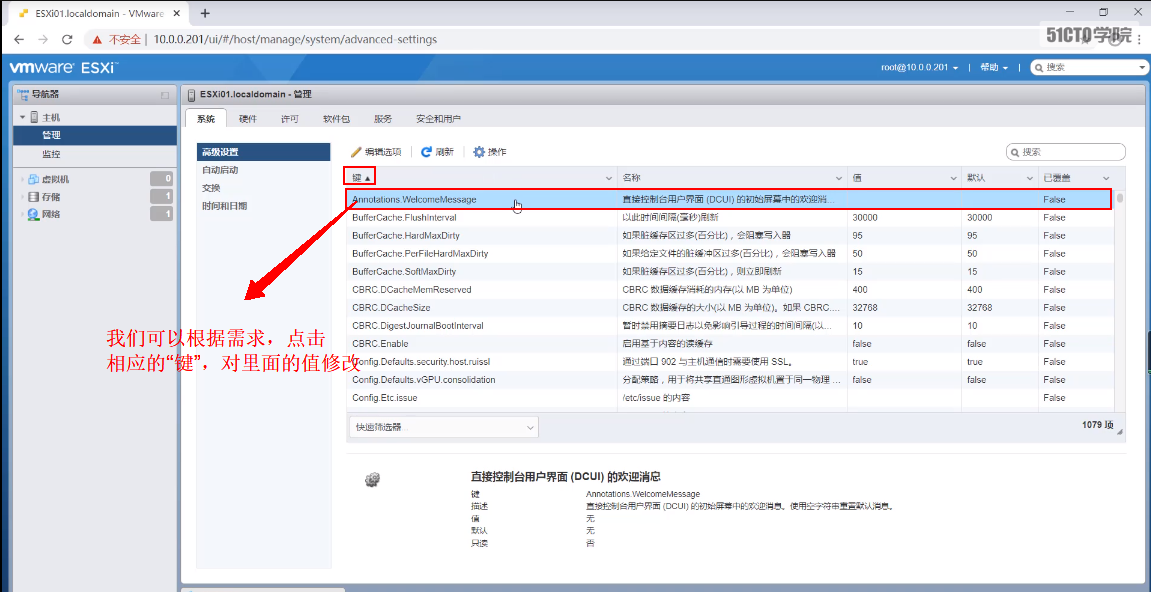The width and height of the screenshot is (1151, 592).
Task: Select the CBRC.Enable row
Action: point(730,344)
